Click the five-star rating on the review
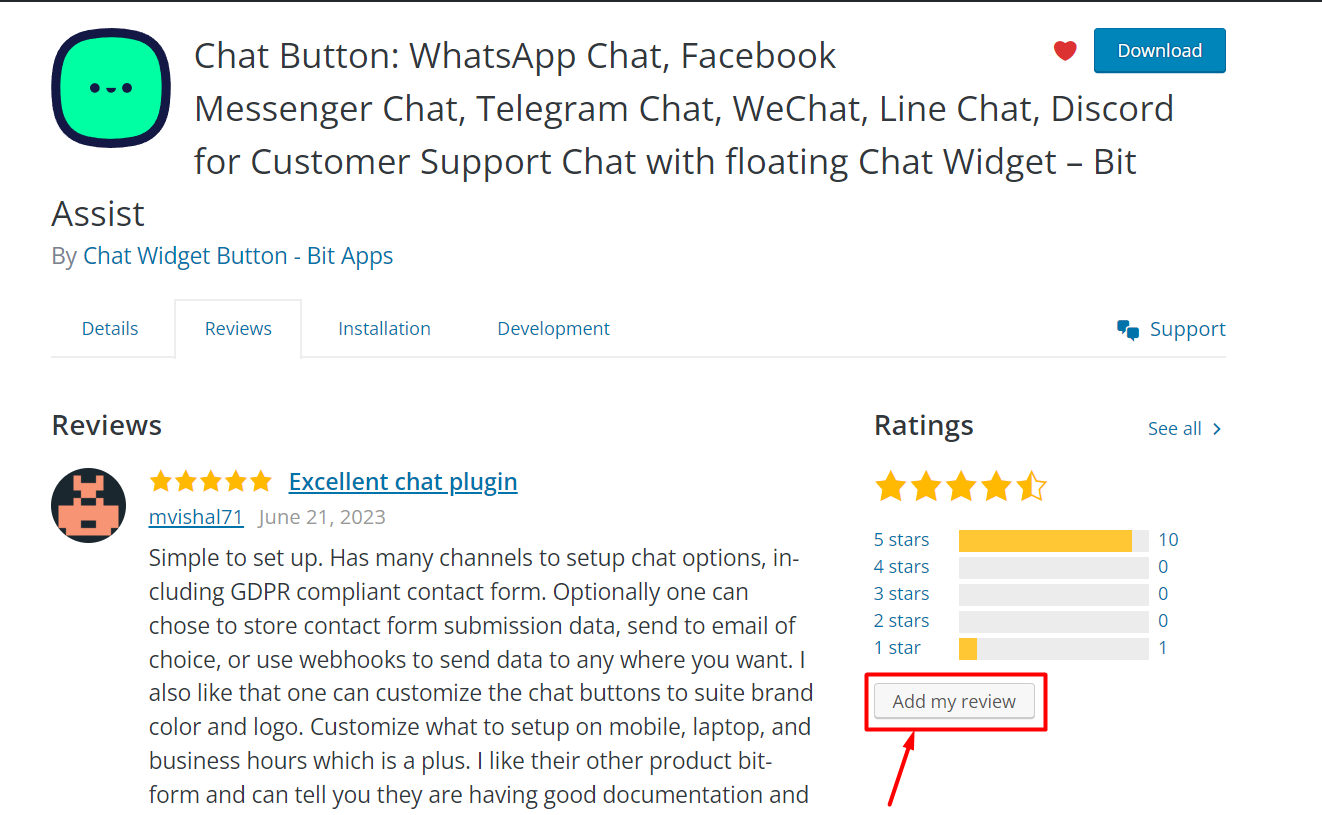 point(210,481)
